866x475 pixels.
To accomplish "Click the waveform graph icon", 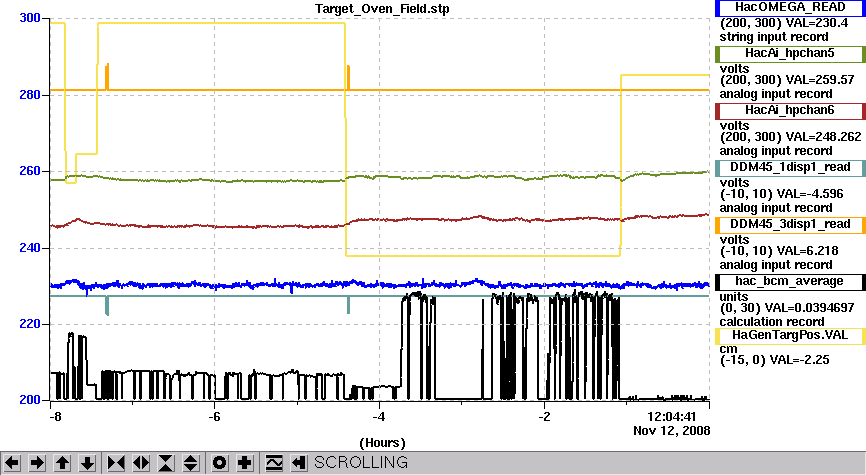I will (274, 463).
